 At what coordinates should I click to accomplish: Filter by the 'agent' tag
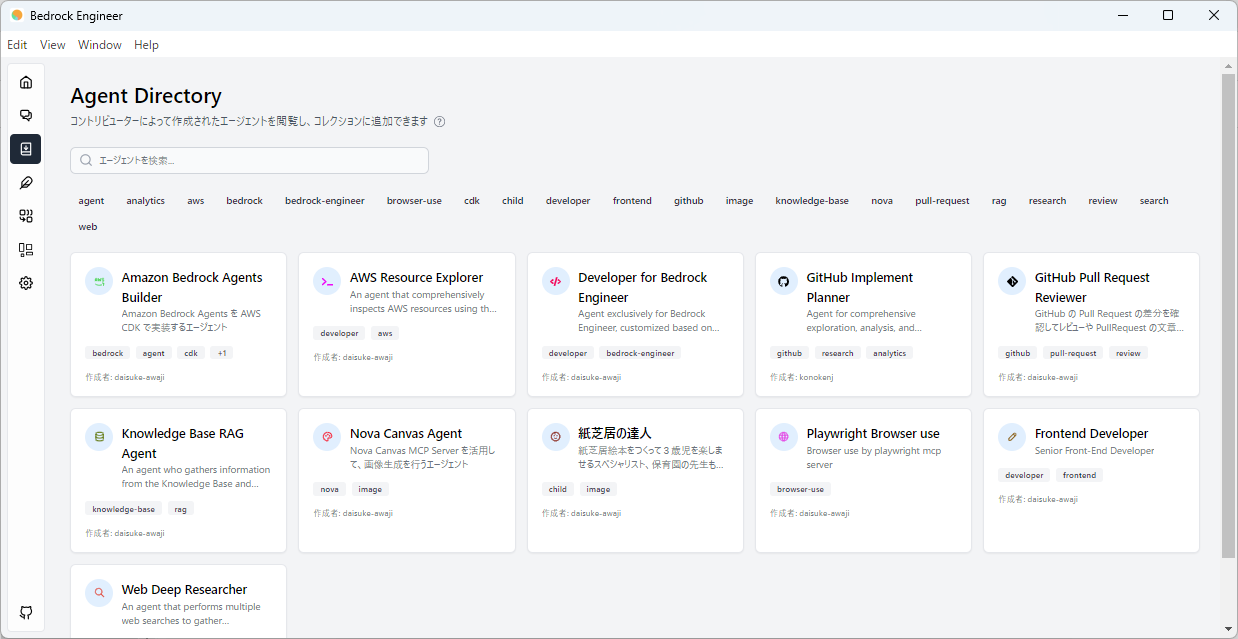click(91, 201)
